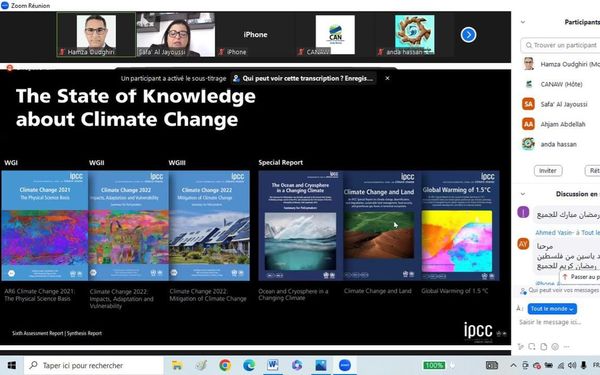Click 'Ahjam Abdellah' name in participants
This screenshot has height=375, width=600.
562,124
